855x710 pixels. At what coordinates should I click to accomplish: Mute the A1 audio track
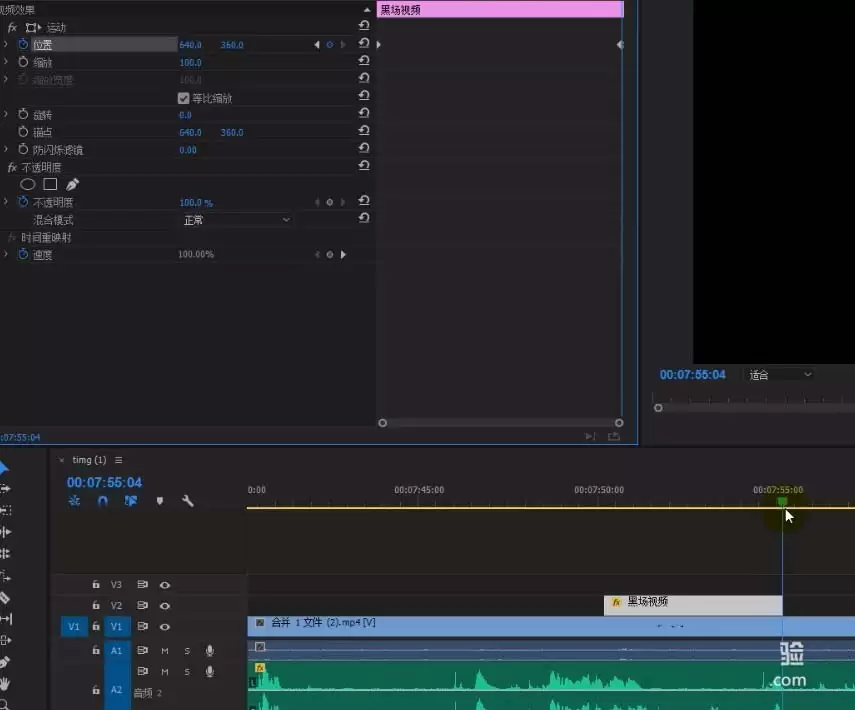(x=165, y=651)
